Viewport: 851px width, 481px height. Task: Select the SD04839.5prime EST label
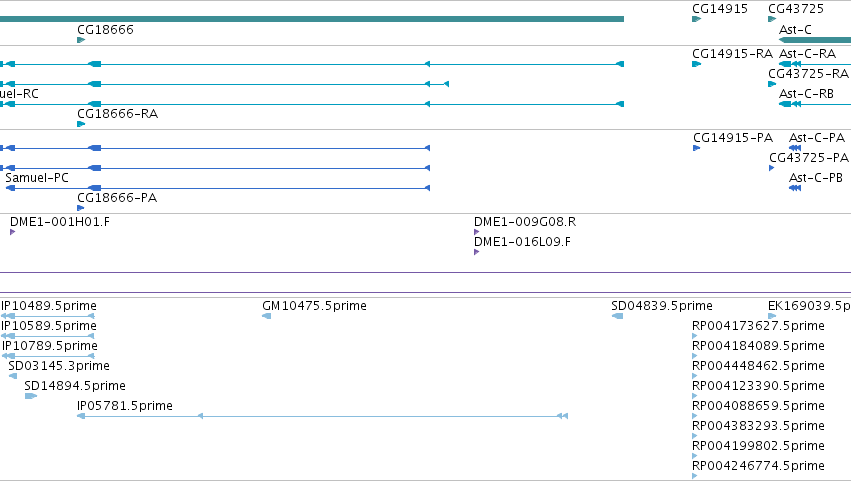[x=662, y=306]
